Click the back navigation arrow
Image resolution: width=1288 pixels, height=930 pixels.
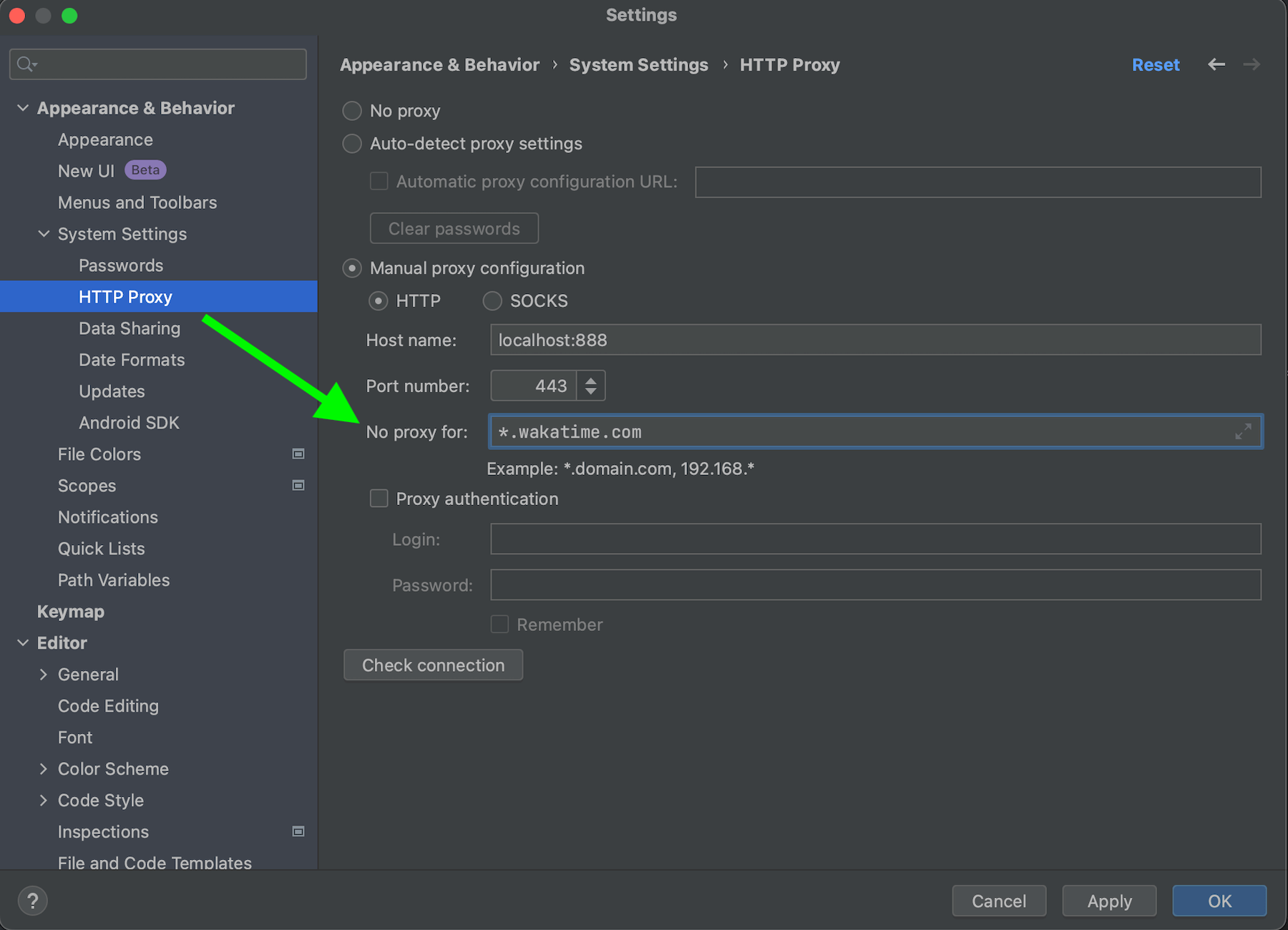point(1216,64)
